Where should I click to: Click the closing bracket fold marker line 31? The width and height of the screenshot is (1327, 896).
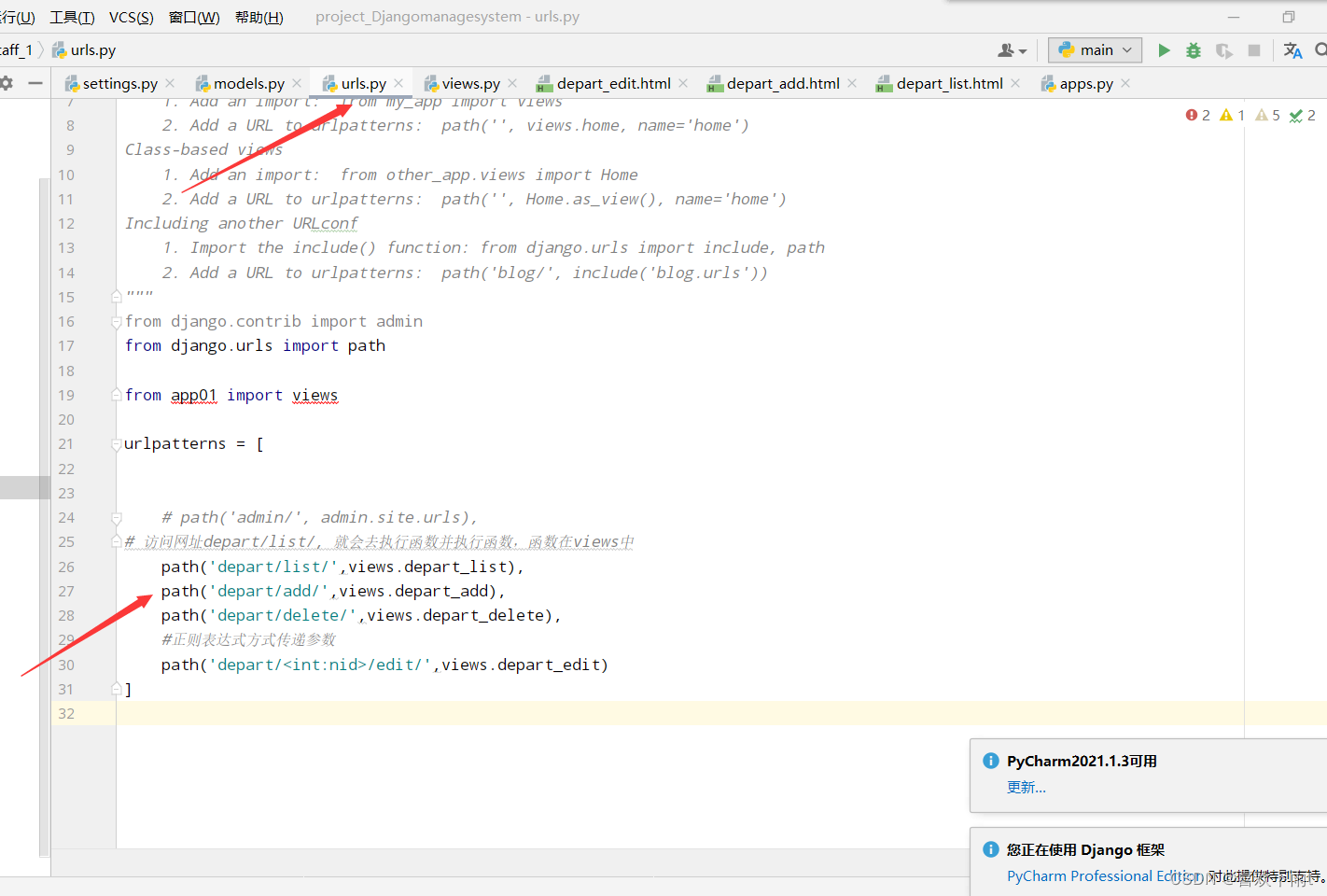tap(117, 689)
